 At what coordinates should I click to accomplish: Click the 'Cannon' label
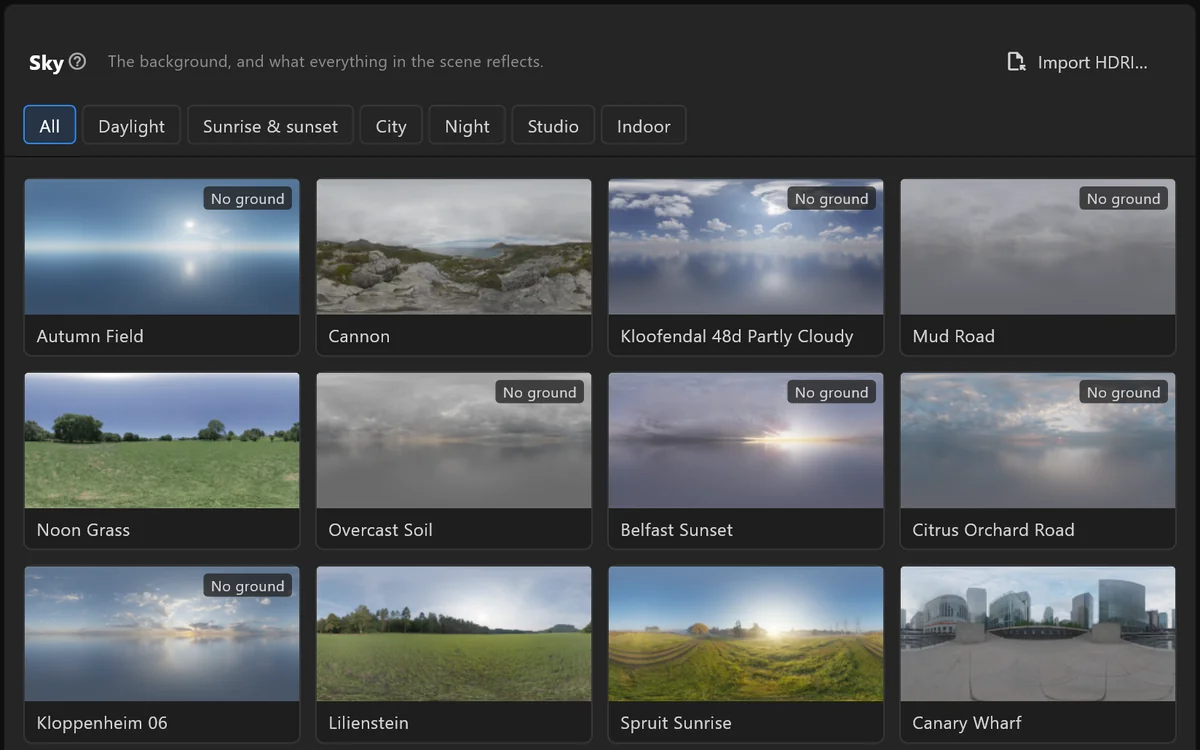click(359, 336)
